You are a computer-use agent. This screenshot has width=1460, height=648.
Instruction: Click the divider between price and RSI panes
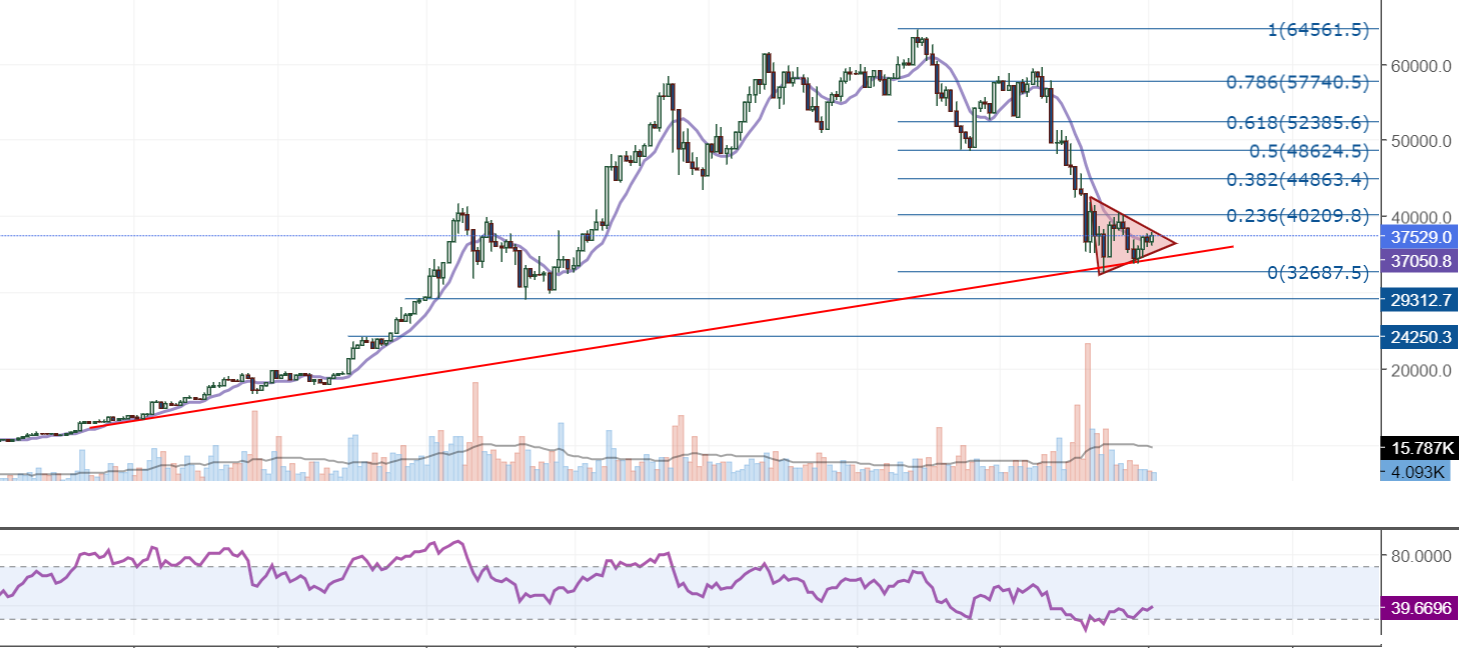(x=700, y=527)
